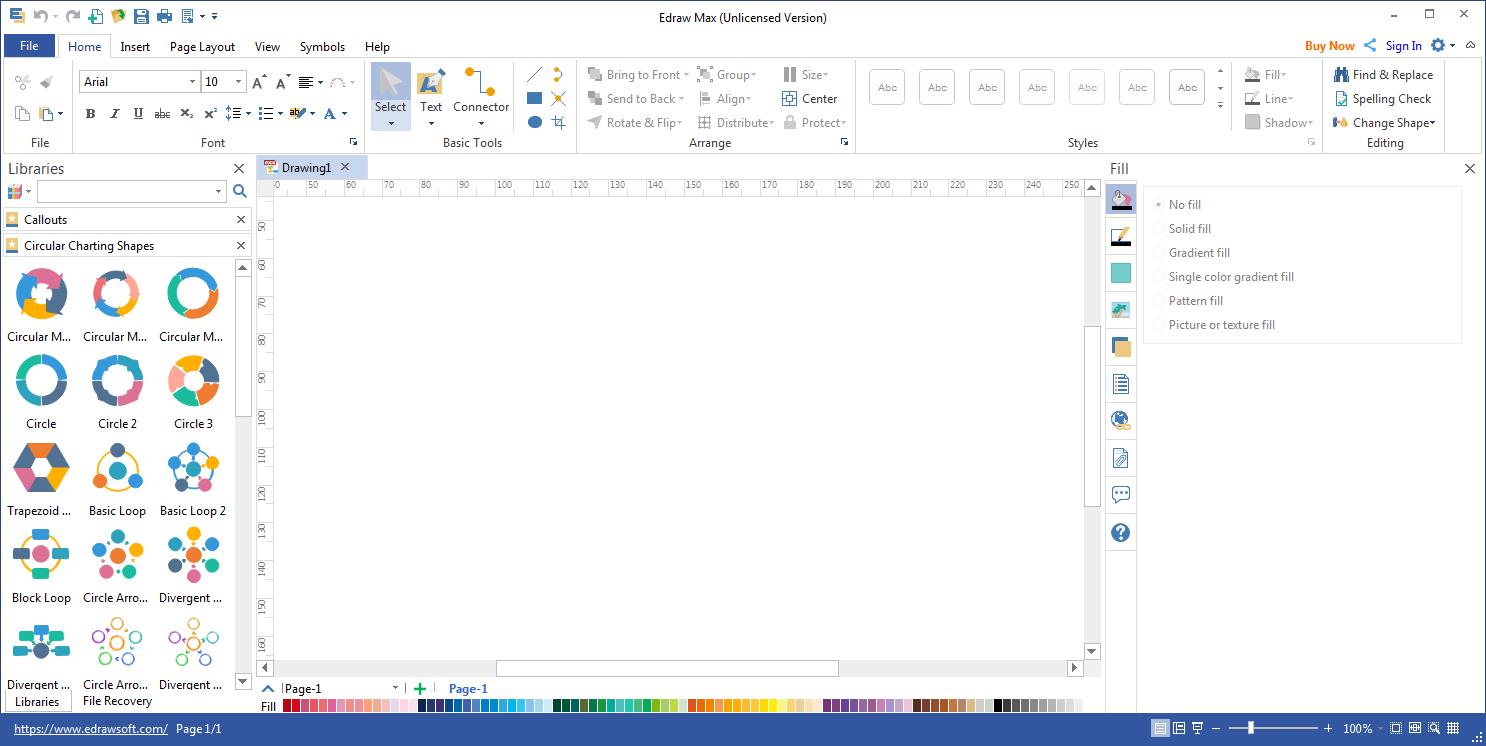Open the Comments side panel icon

click(x=1121, y=494)
